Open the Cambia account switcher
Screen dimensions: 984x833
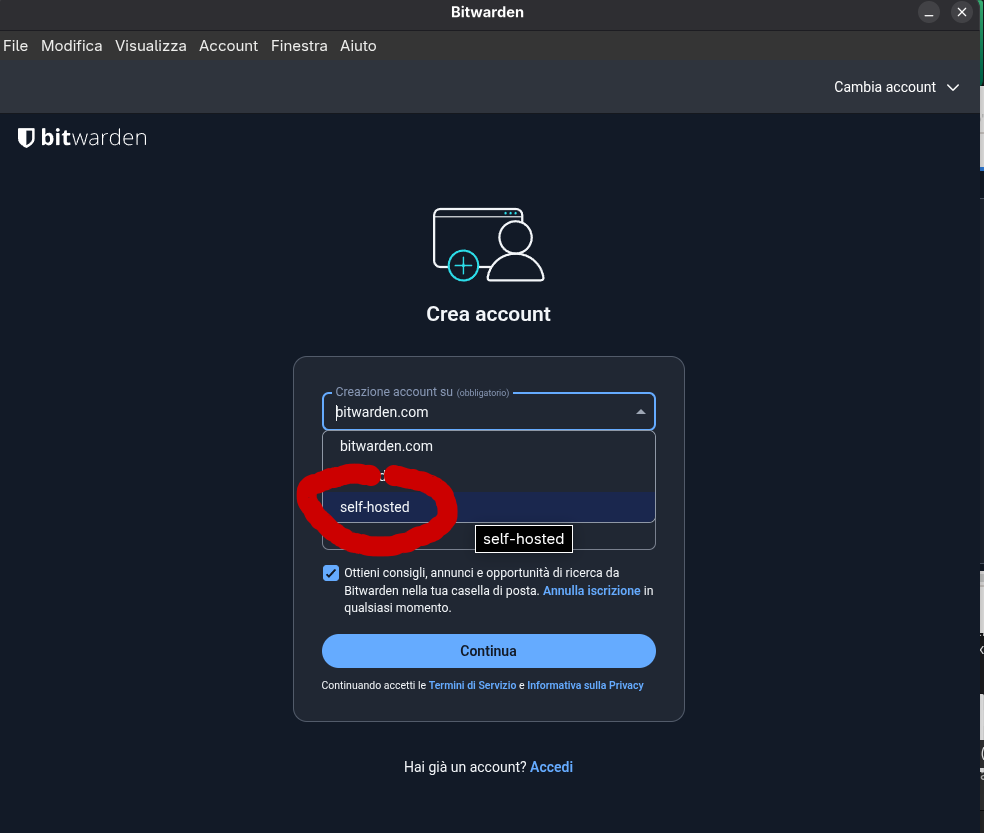[896, 87]
